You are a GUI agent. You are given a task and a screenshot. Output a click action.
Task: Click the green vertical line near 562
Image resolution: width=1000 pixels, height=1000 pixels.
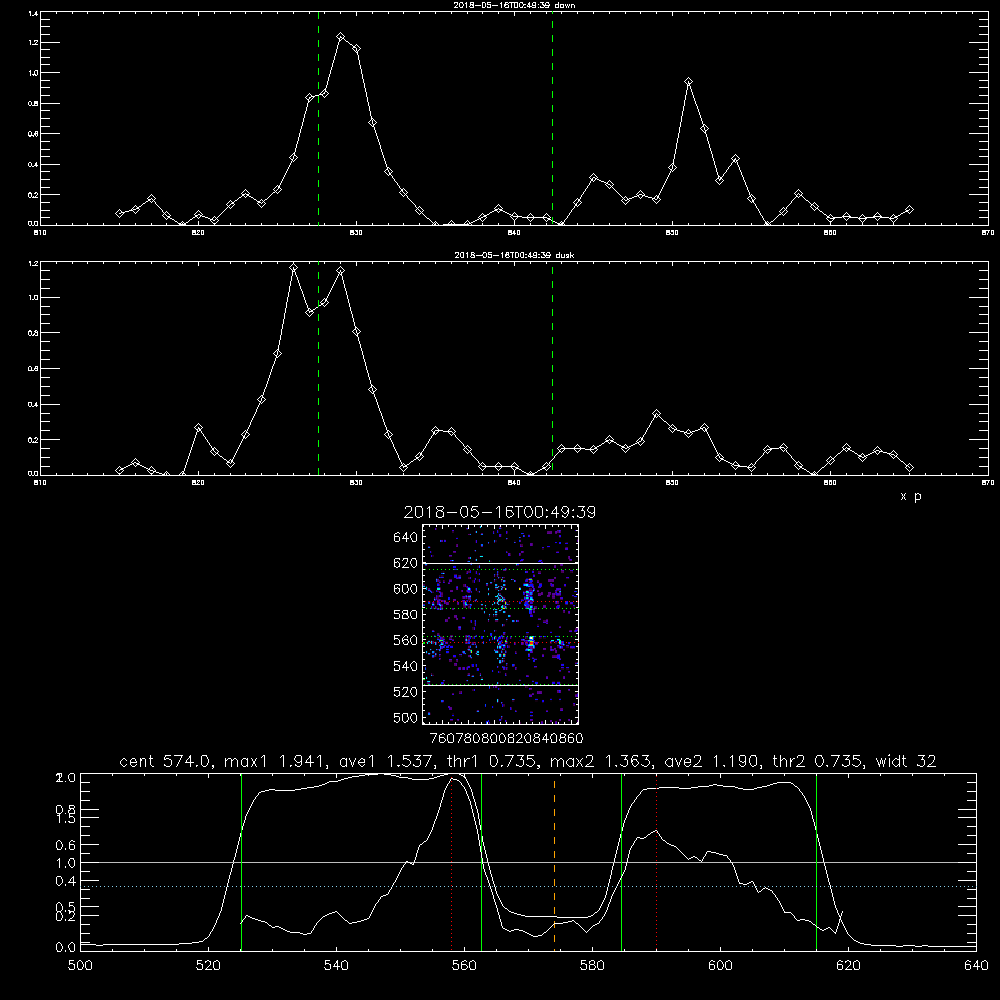coord(482,861)
